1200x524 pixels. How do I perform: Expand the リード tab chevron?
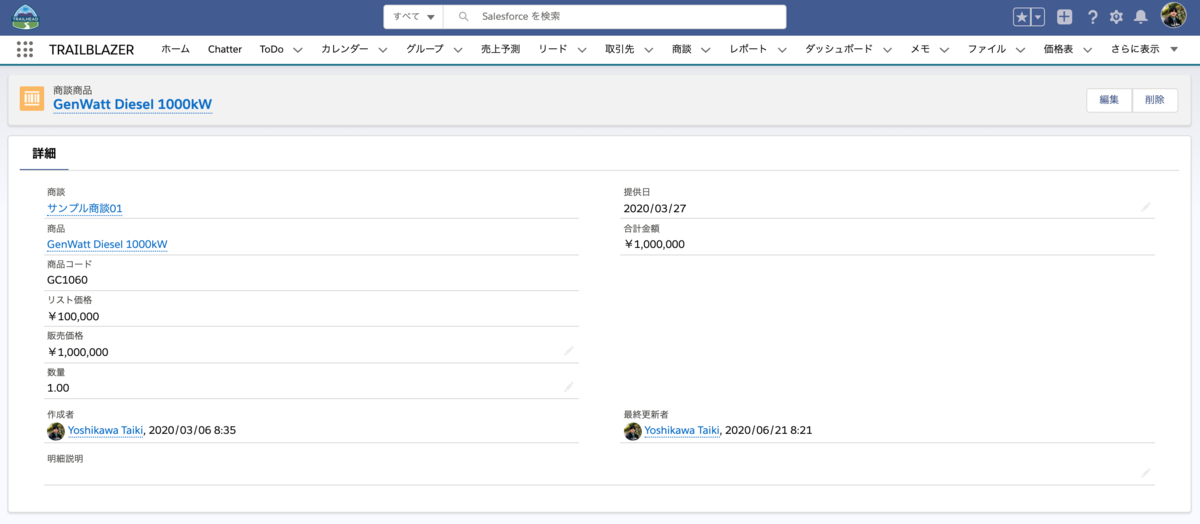point(581,49)
